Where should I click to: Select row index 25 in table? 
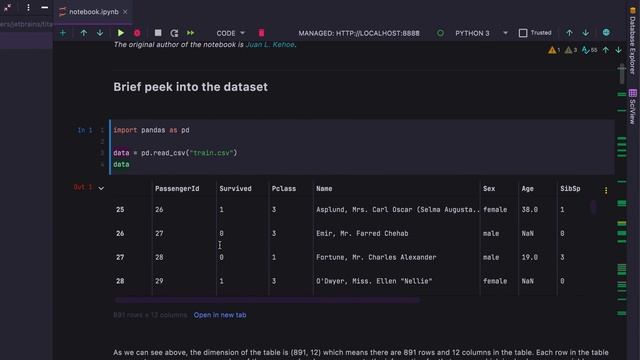pos(120,209)
